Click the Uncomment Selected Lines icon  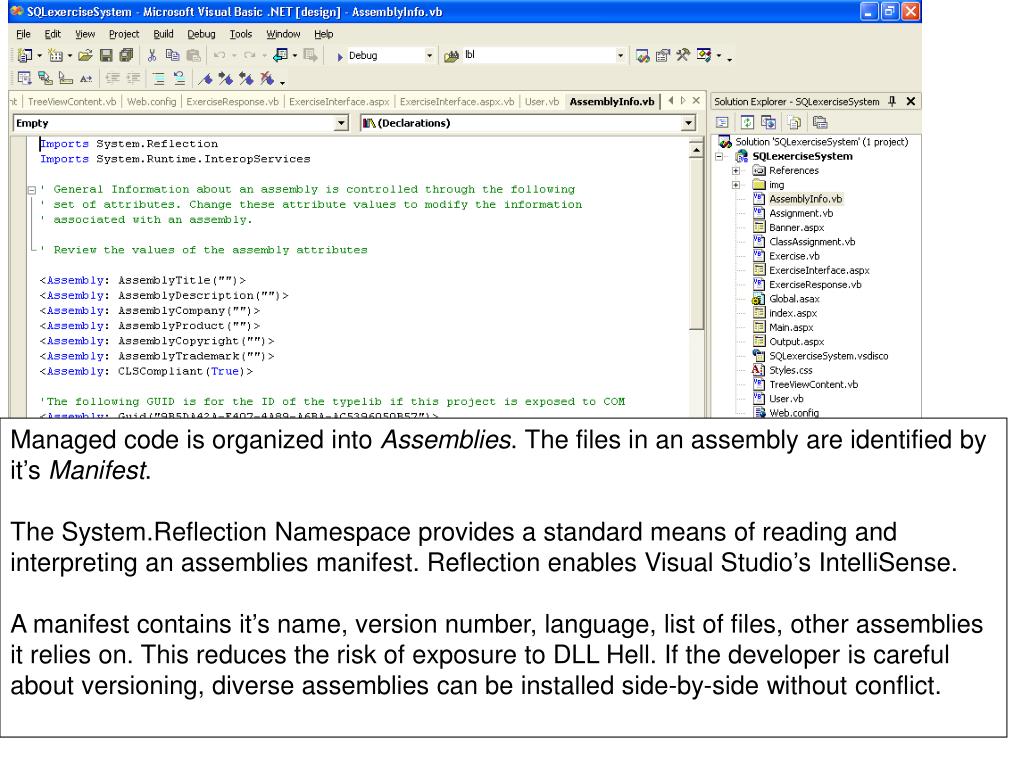179,79
